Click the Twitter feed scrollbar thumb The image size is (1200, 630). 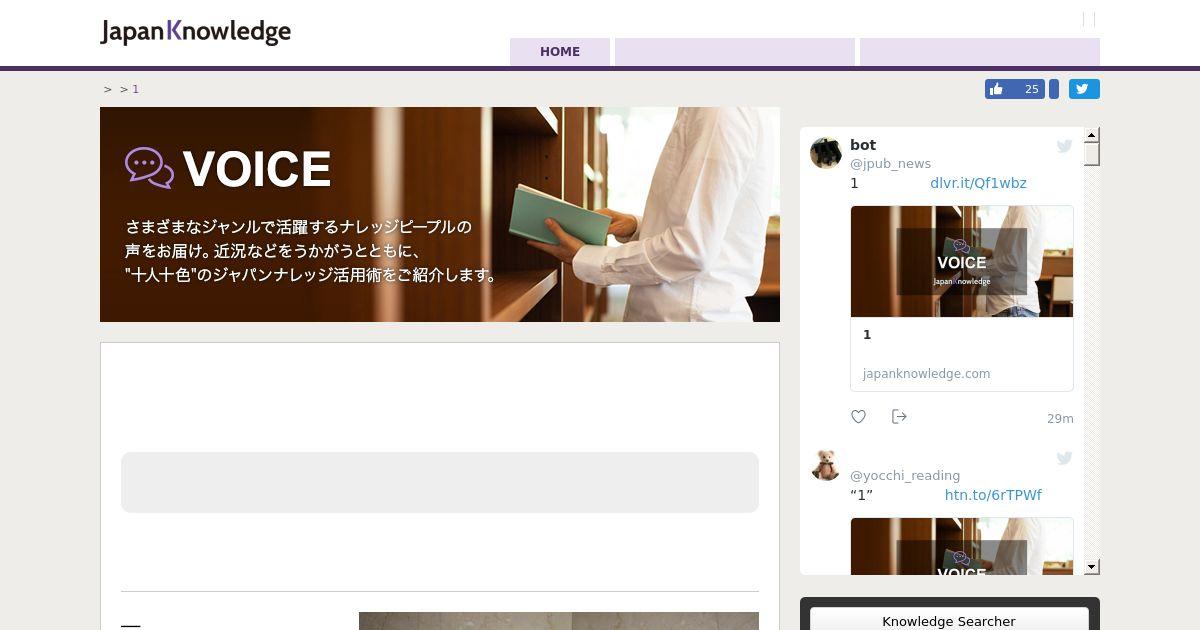(x=1092, y=154)
